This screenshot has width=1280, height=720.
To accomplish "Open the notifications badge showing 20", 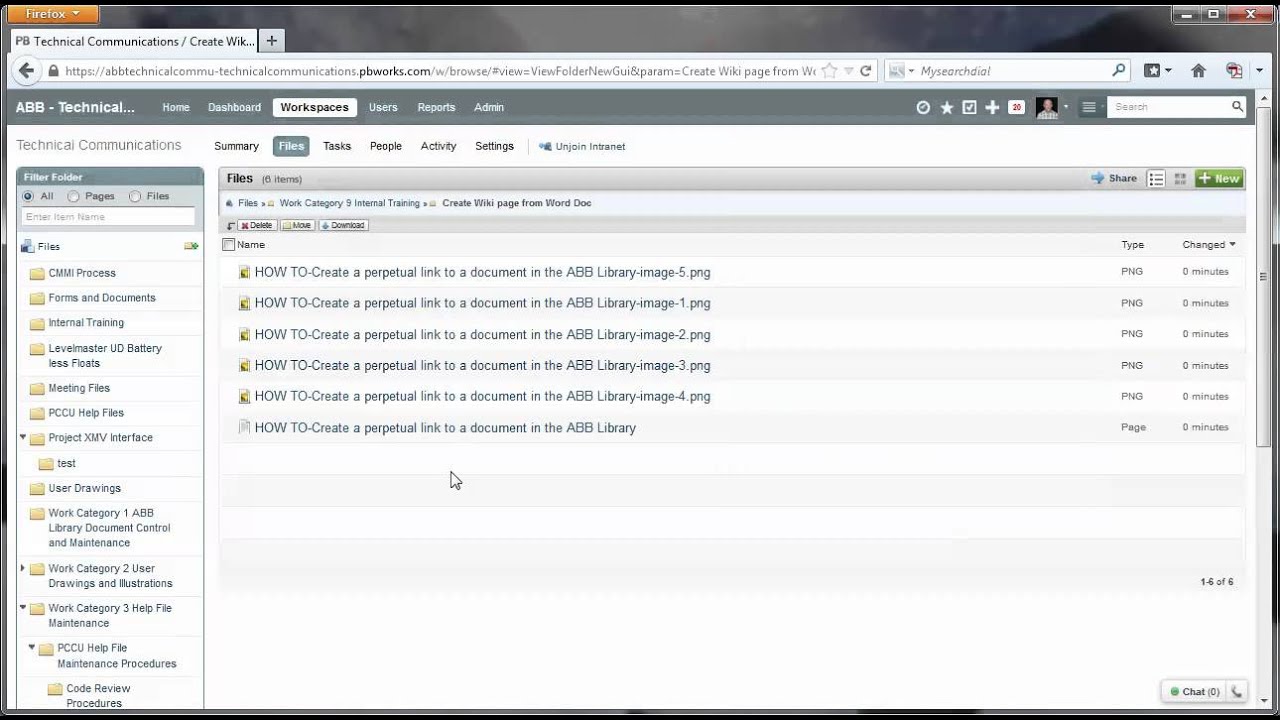I will pyautogui.click(x=1017, y=107).
